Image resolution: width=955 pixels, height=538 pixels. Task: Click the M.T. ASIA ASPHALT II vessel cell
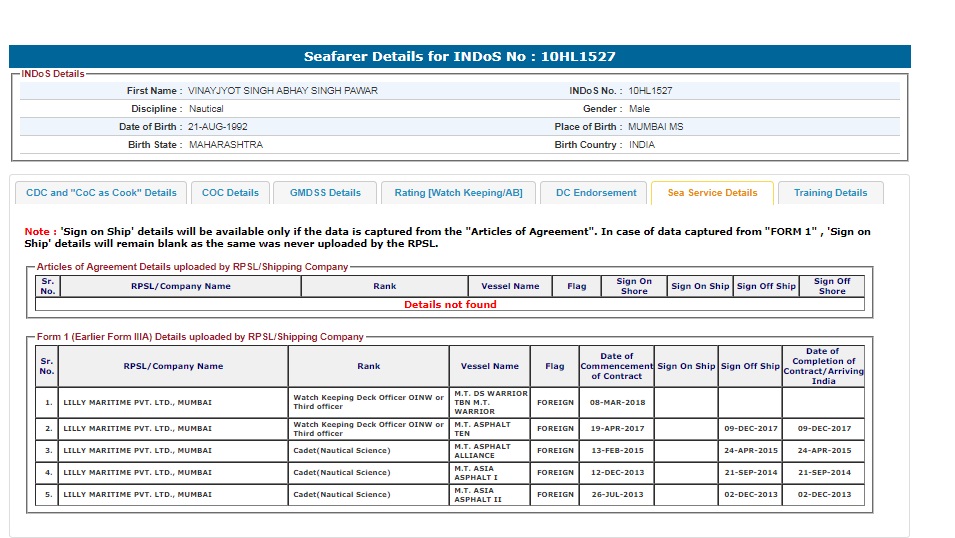[x=489, y=495]
